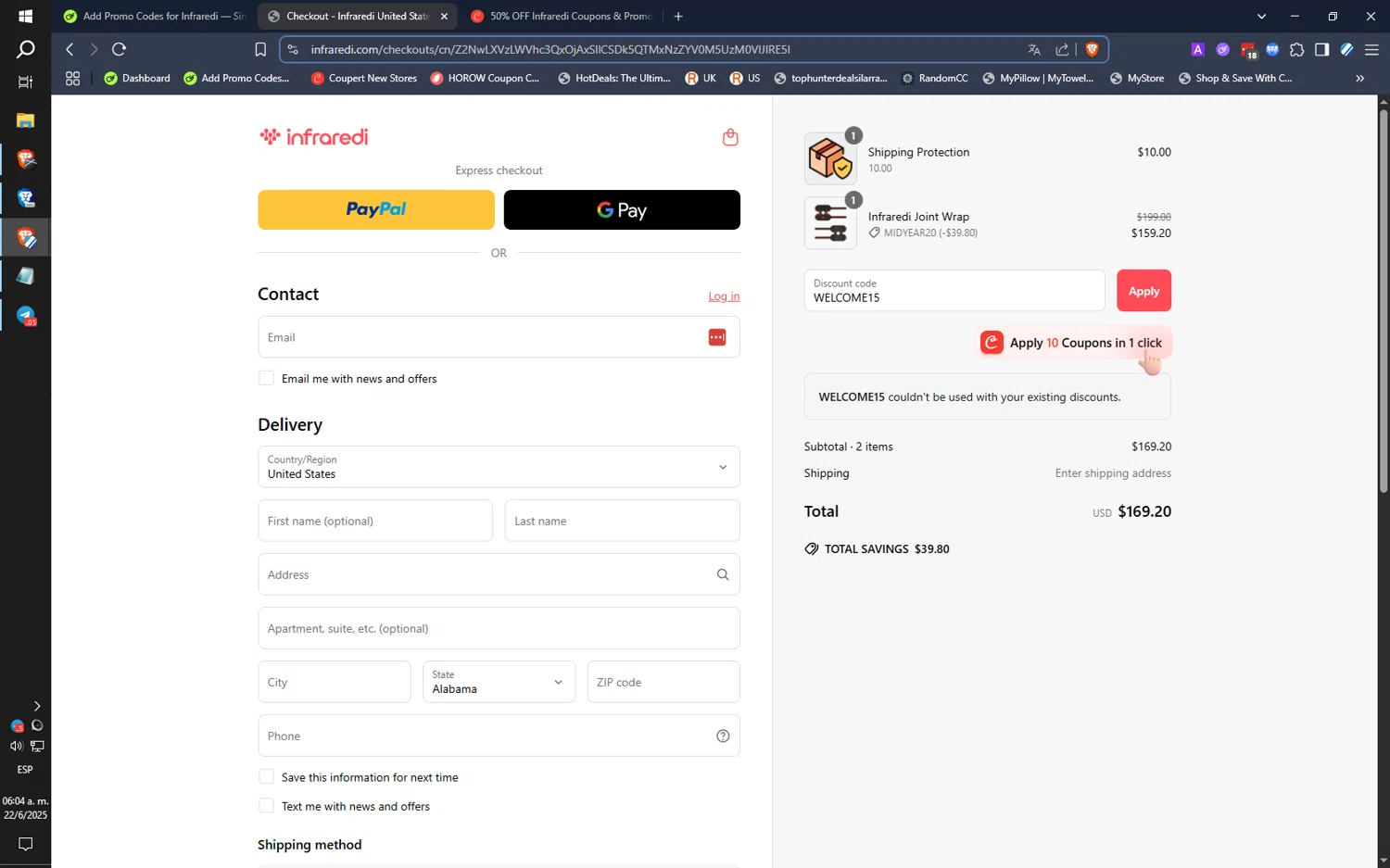Screen dimensions: 1390x868
Task: Open File Explorer from taskbar
Action: 25,120
